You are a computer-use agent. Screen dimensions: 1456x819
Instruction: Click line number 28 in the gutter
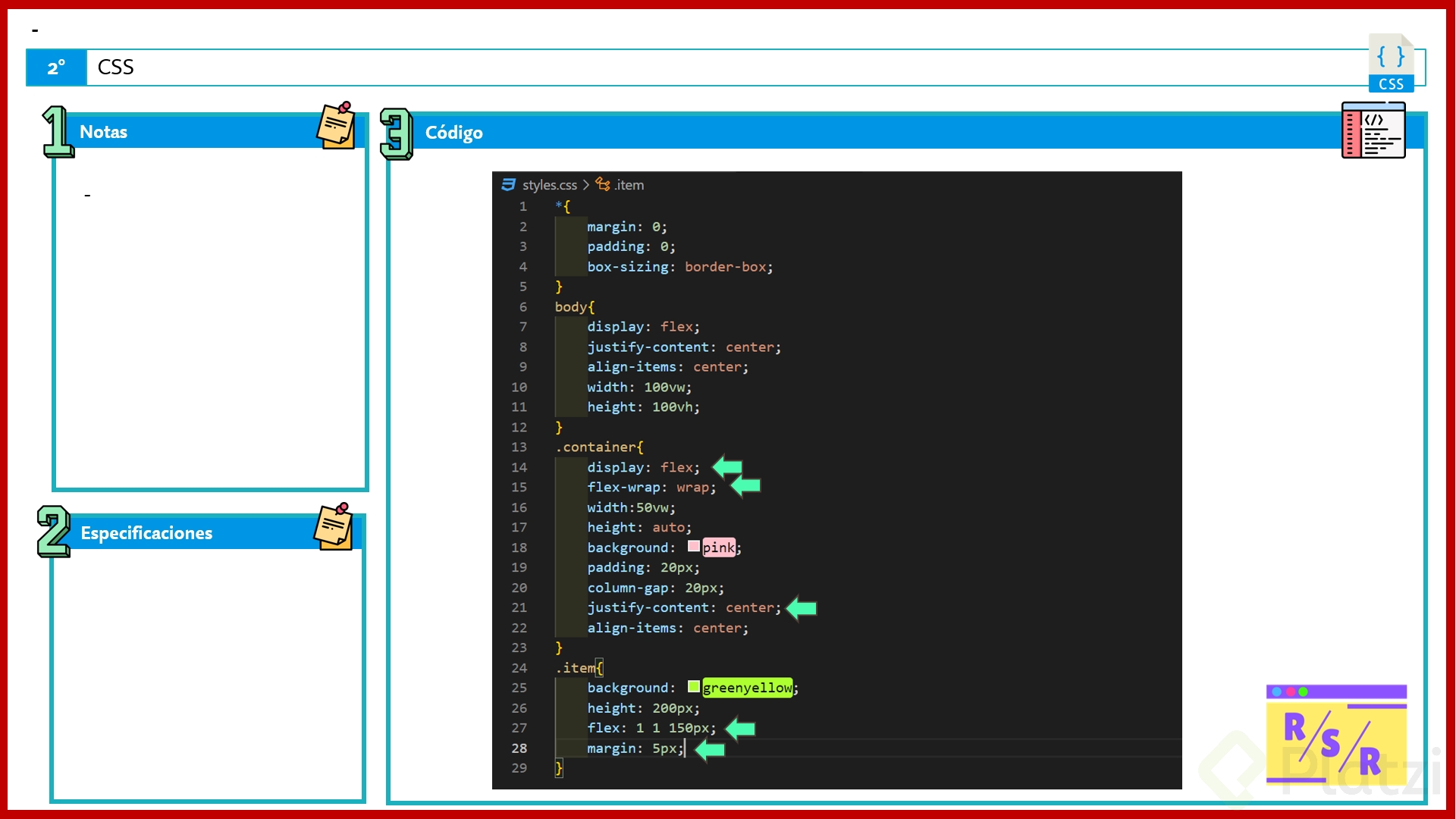click(519, 748)
